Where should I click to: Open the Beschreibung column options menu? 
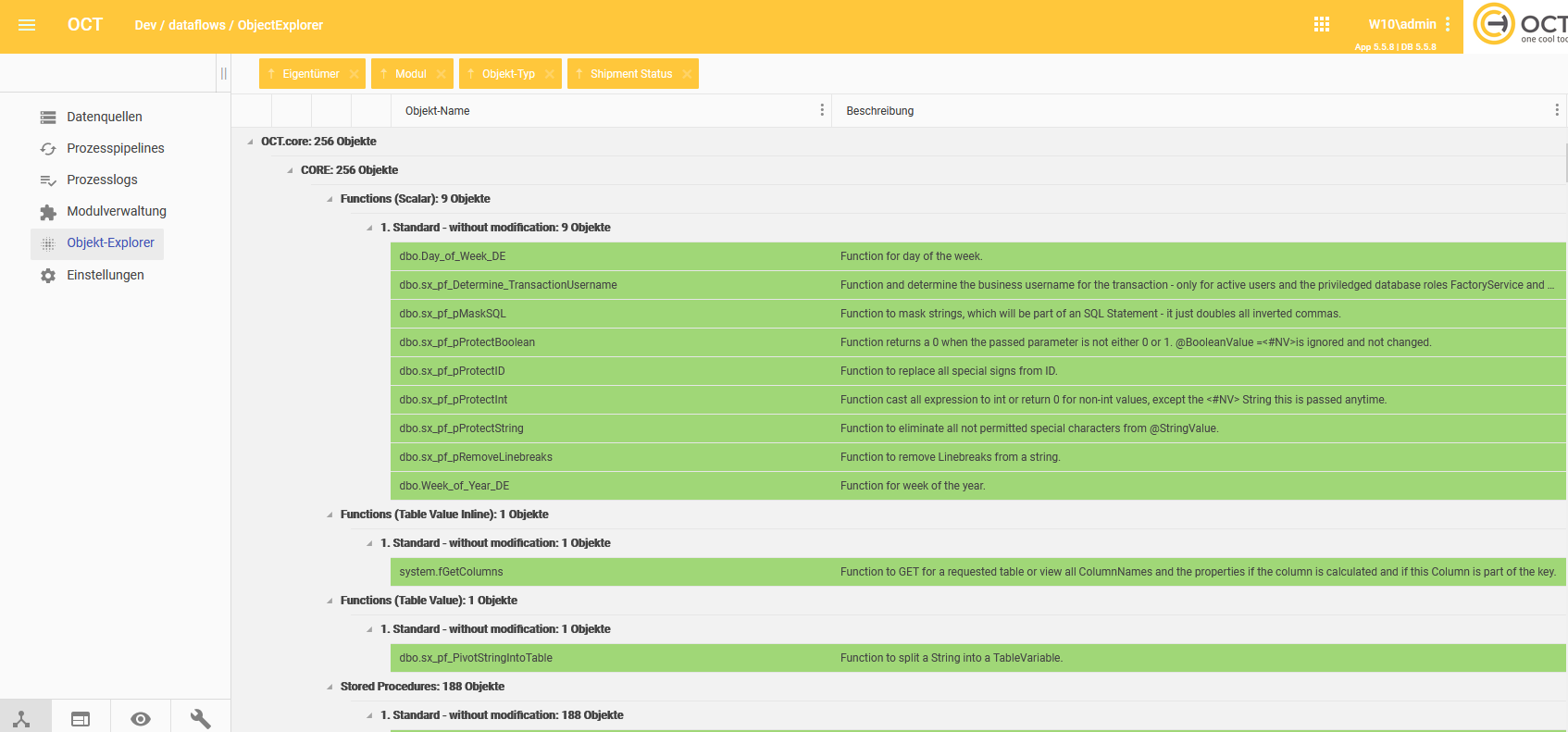click(x=1557, y=110)
